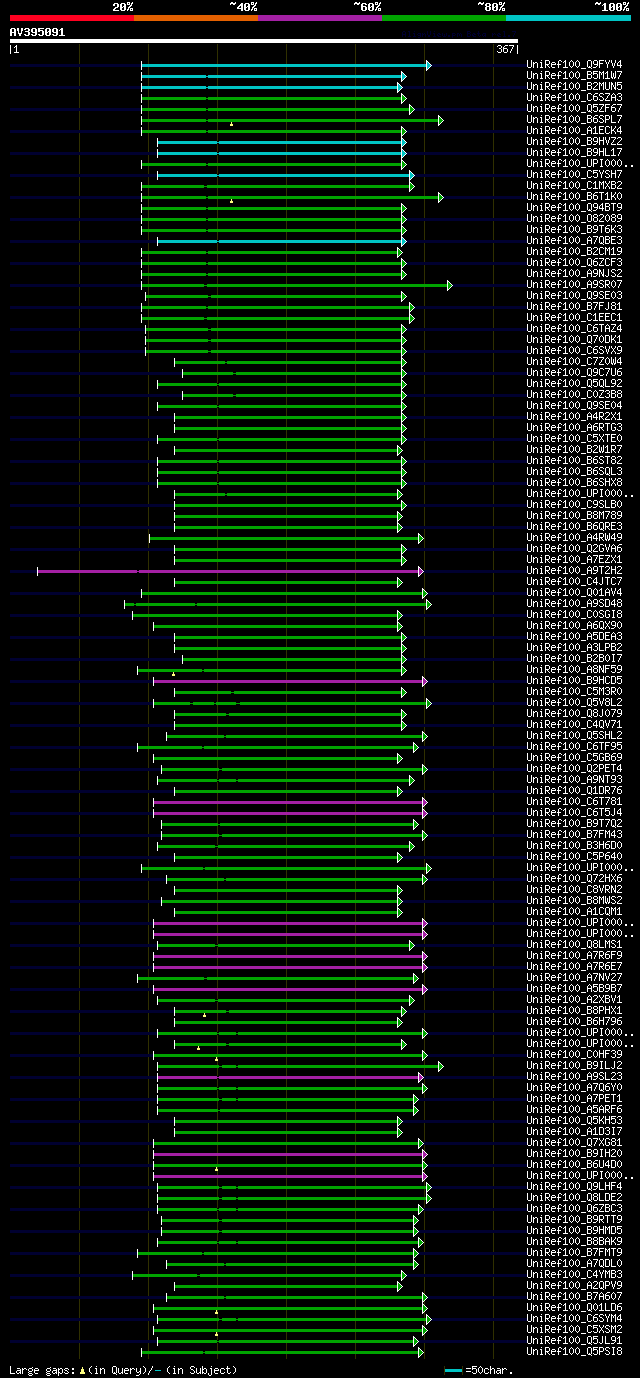Select label UniRef100_C6SYM4
The image size is (640, 1378).
(574, 1319)
